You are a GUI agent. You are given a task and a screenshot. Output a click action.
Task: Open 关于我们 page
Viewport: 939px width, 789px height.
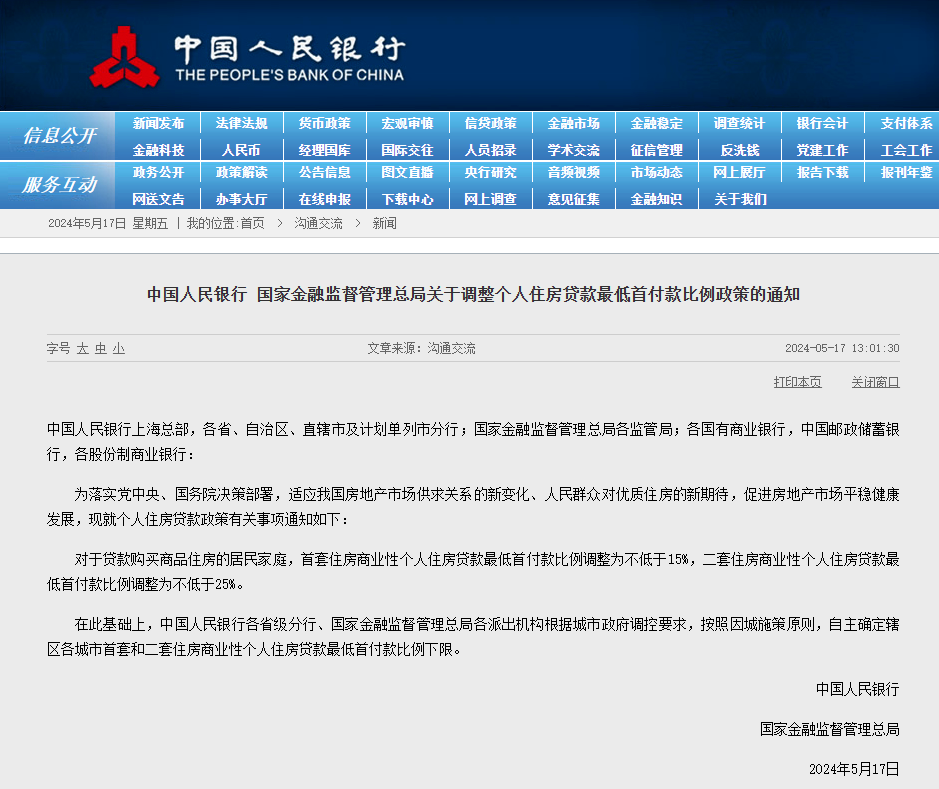740,199
